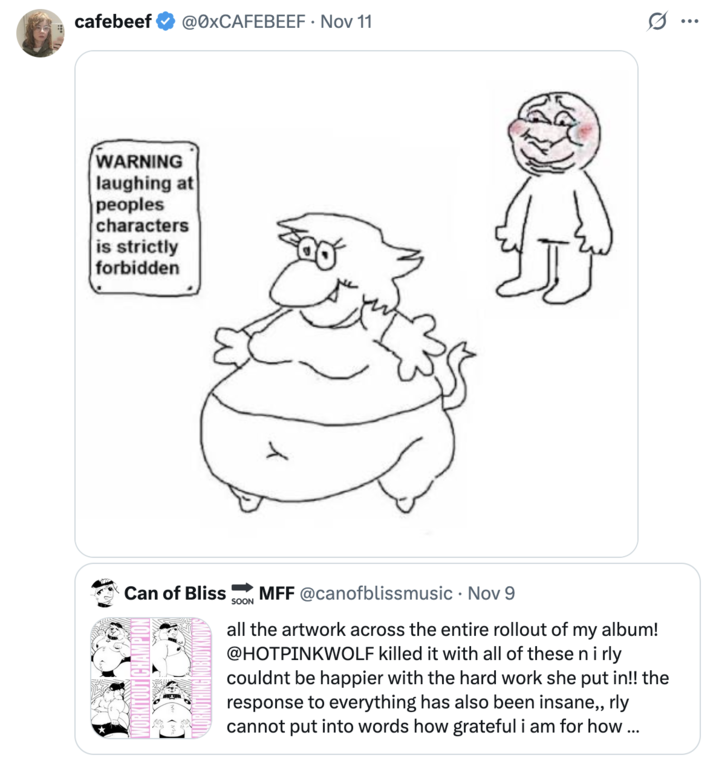
Task: Open the cafebeef display name link
Action: pos(113,21)
